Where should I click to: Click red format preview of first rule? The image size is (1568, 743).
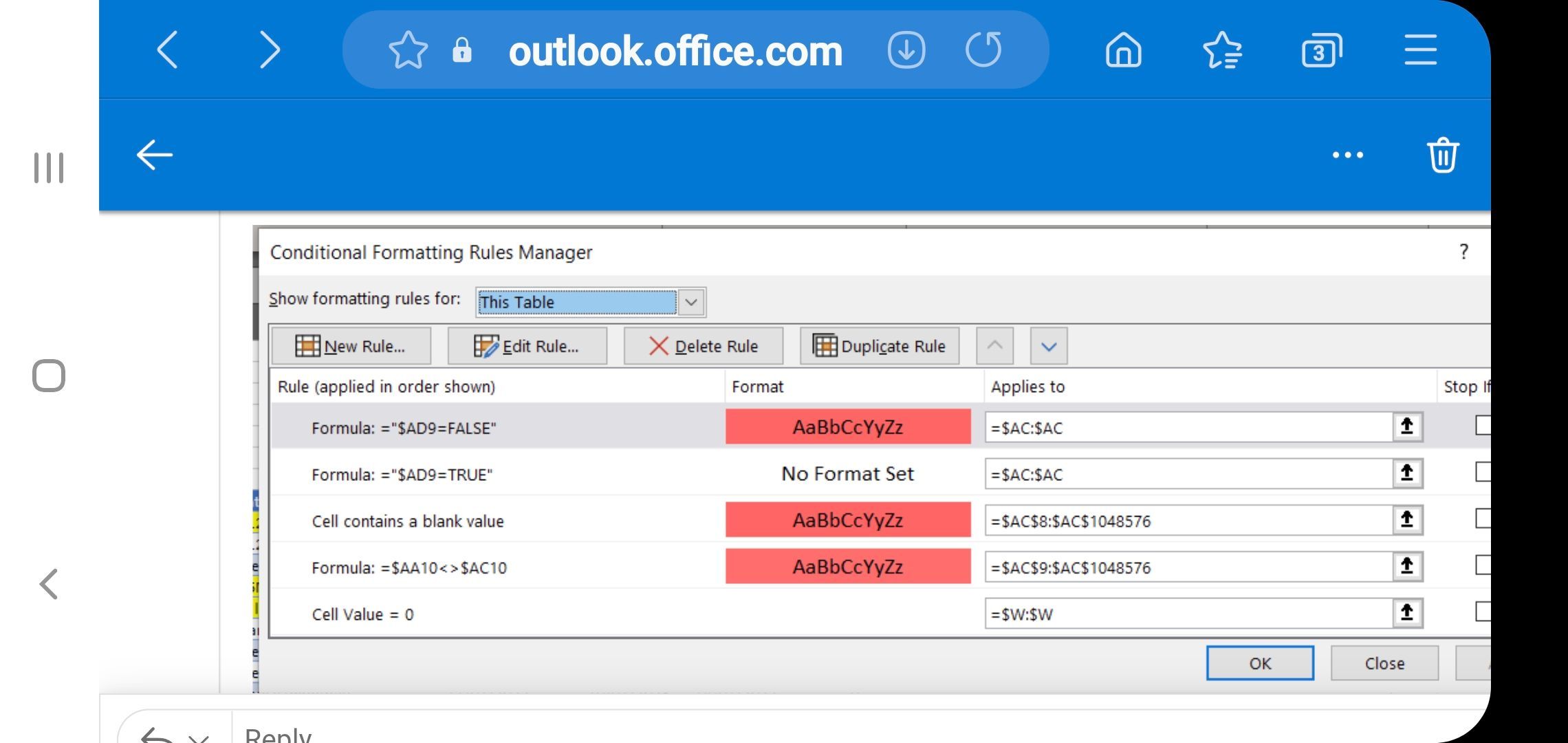847,427
